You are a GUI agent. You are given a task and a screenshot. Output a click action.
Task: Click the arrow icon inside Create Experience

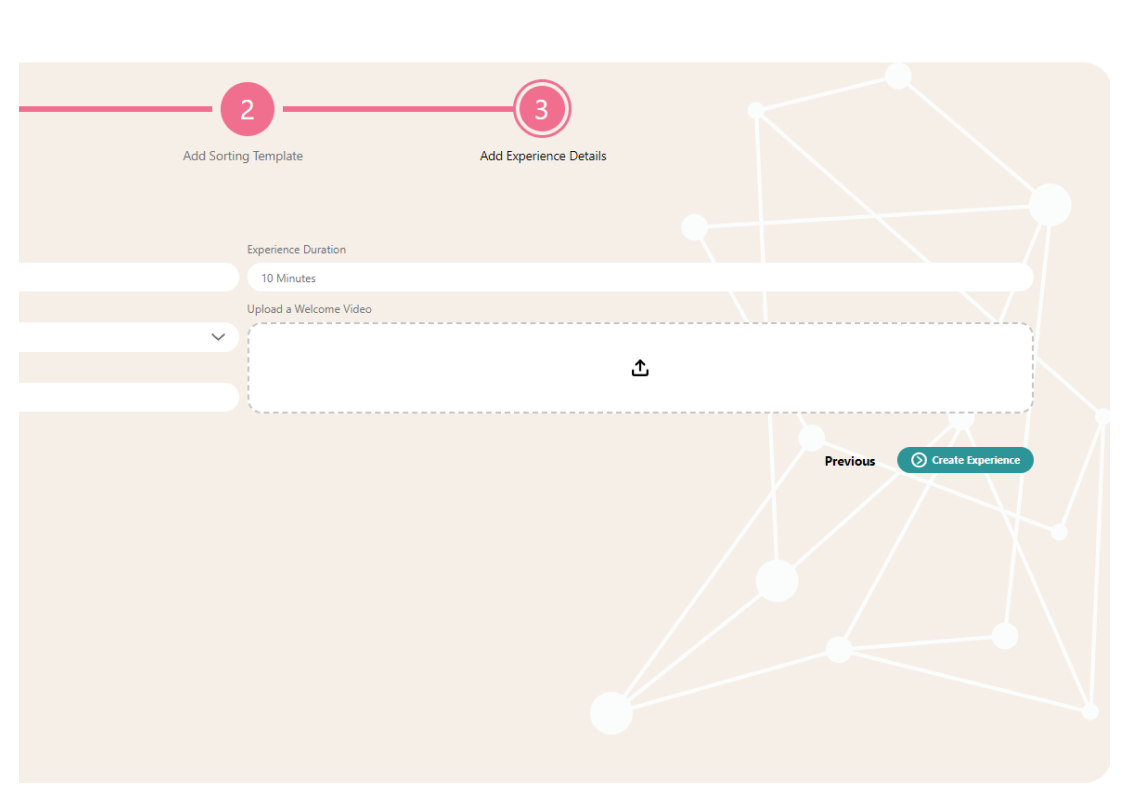tap(919, 460)
